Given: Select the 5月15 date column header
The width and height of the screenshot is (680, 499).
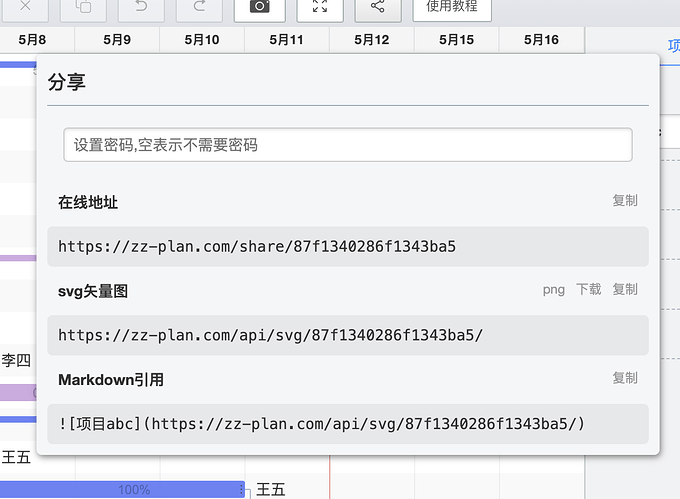Looking at the screenshot, I should click(456, 40).
